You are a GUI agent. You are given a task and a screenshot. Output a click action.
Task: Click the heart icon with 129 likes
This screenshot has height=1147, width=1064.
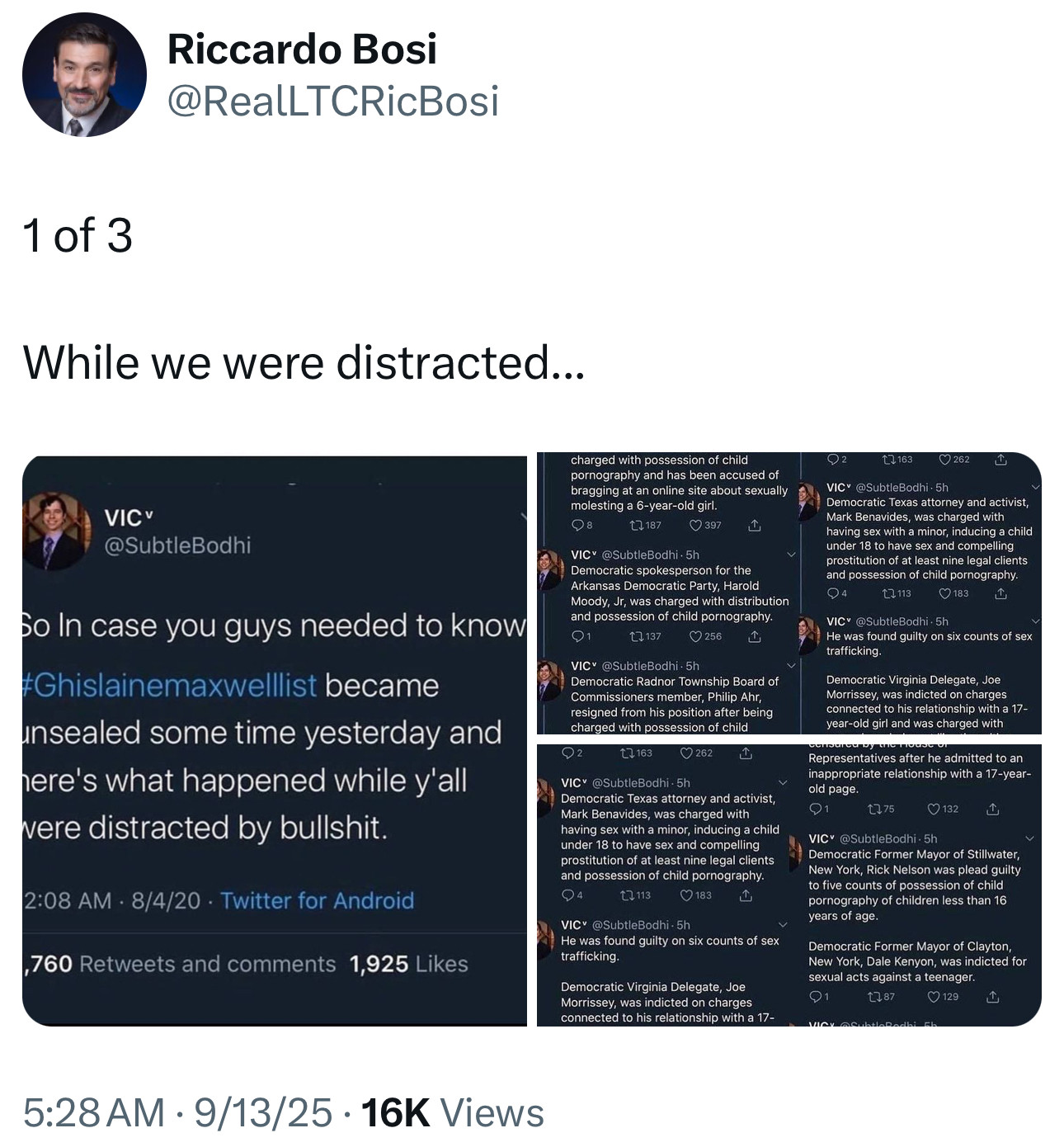pos(934,998)
